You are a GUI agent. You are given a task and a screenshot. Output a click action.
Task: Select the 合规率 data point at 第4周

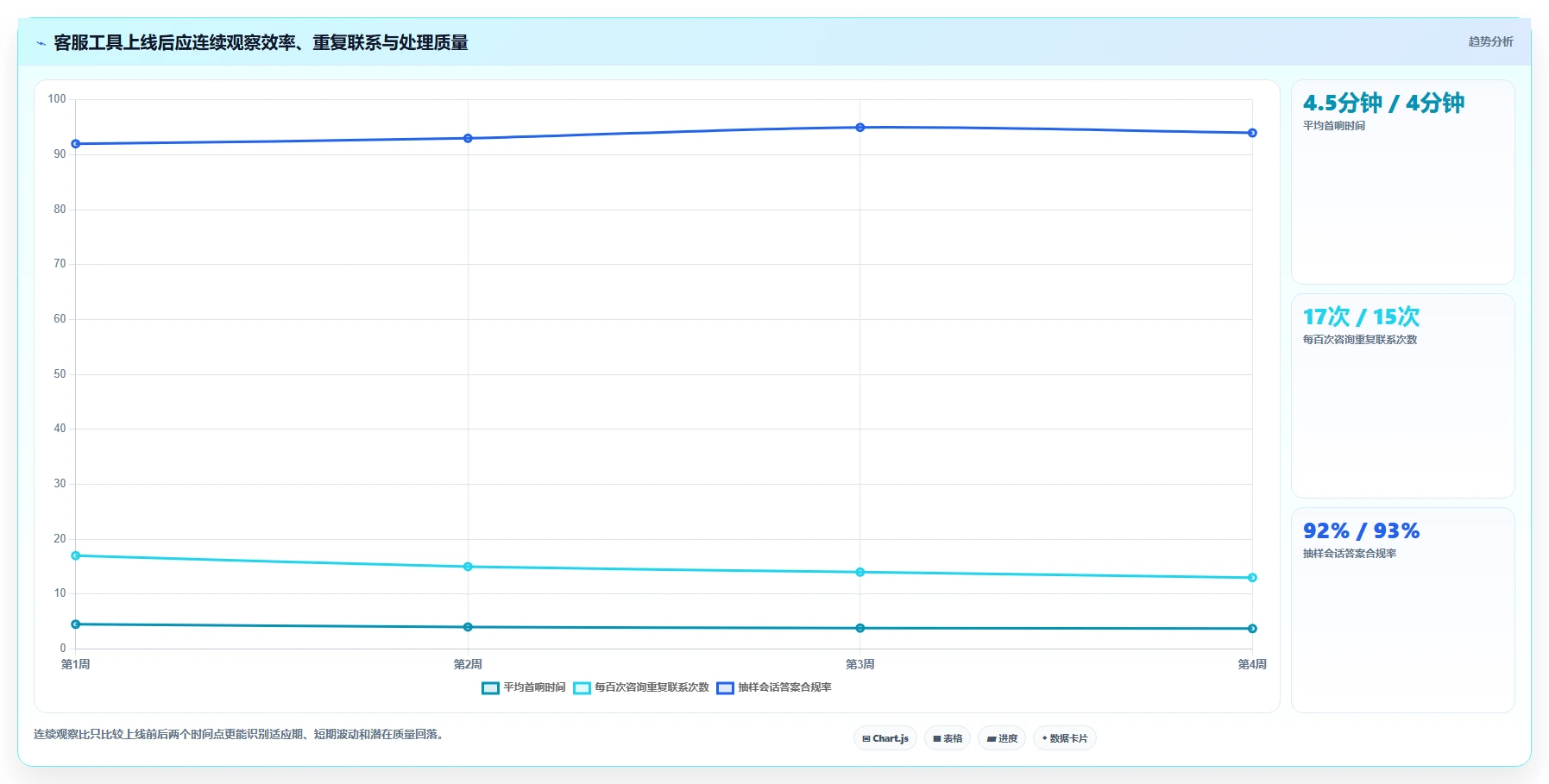[x=1252, y=133]
